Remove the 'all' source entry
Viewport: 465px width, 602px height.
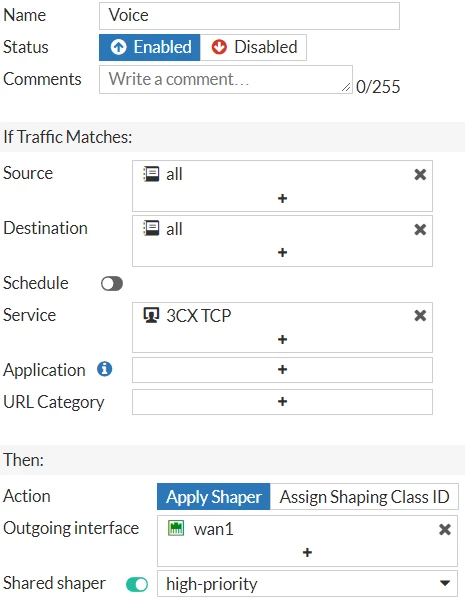point(420,175)
